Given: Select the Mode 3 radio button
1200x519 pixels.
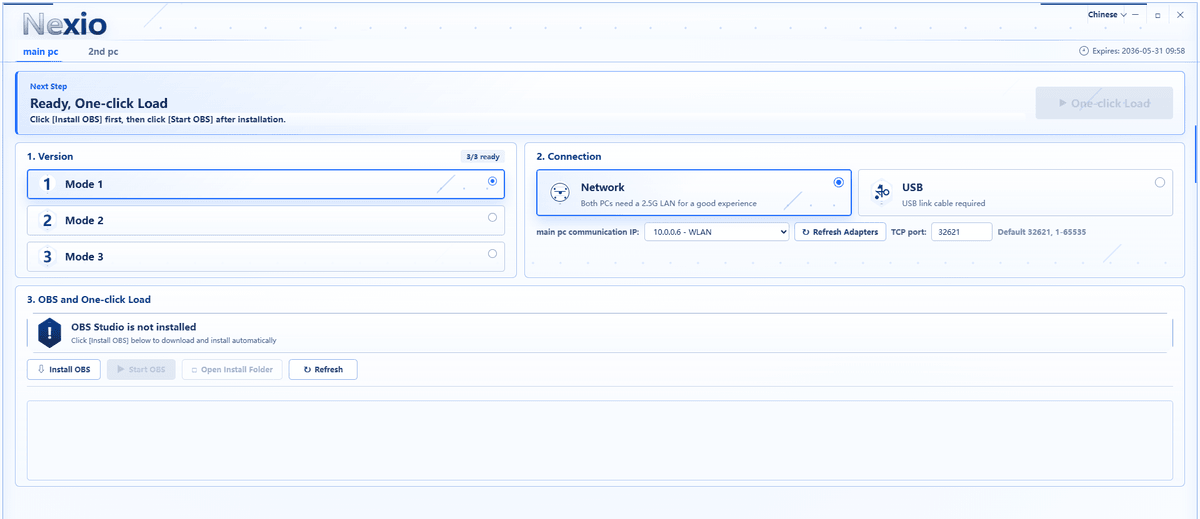Looking at the screenshot, I should click(492, 253).
